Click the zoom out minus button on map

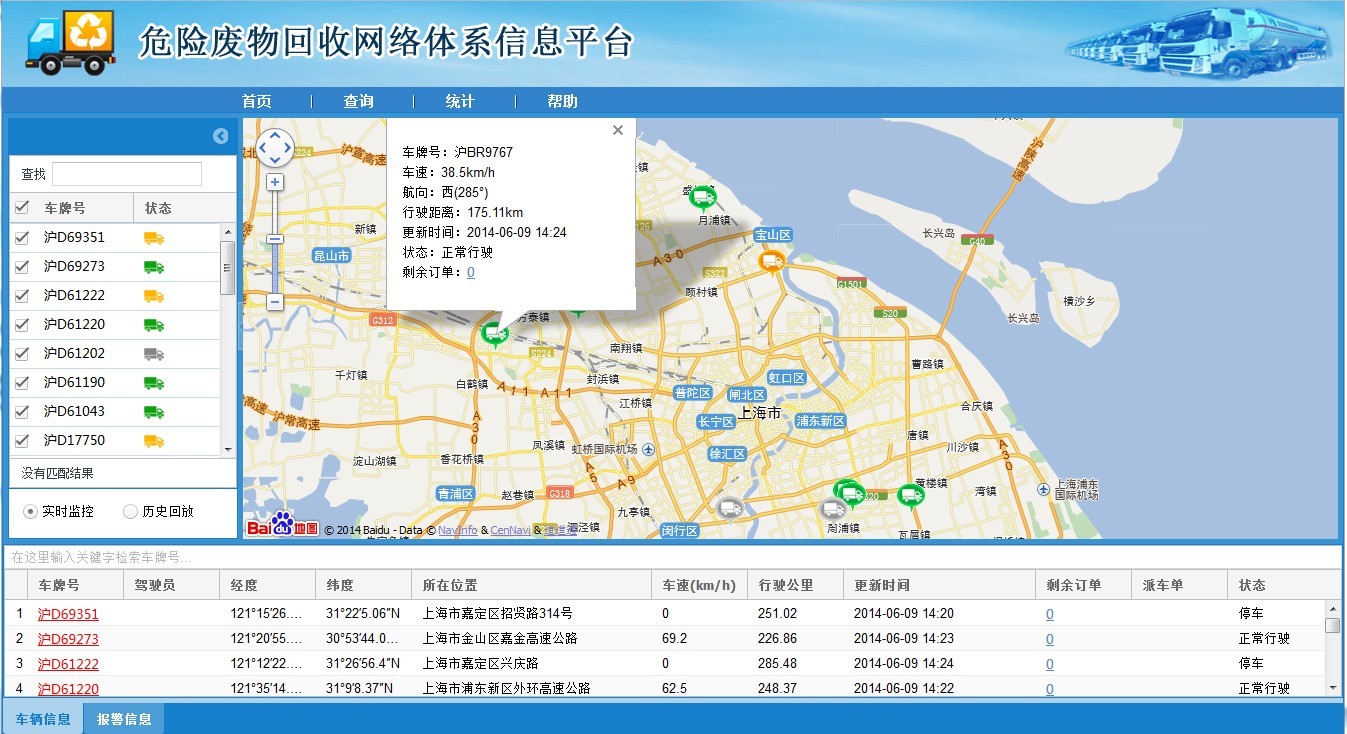[x=275, y=301]
